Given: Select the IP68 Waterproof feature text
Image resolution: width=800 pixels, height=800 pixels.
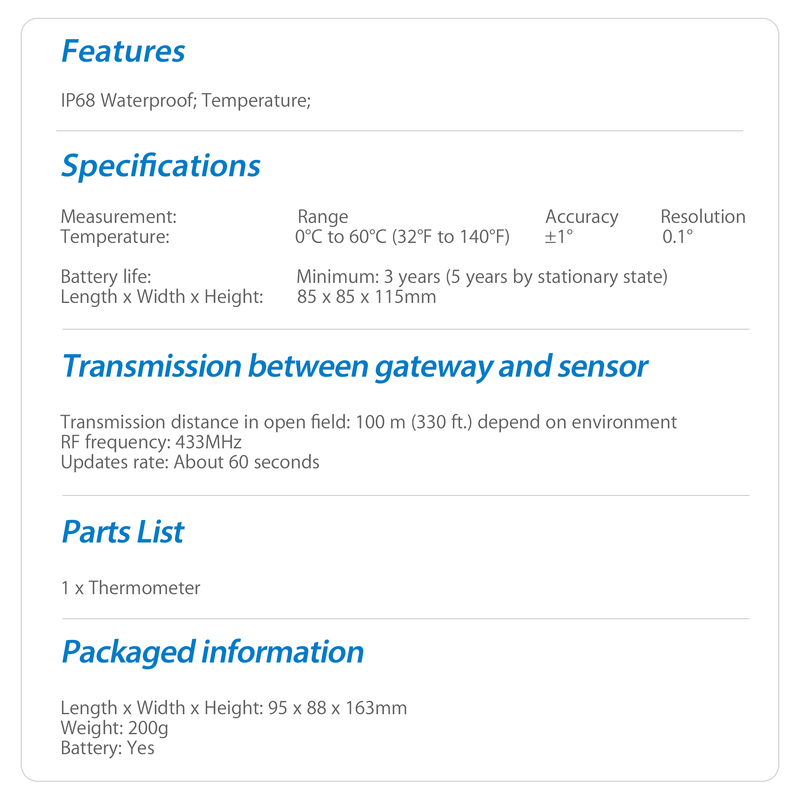Looking at the screenshot, I should click(x=129, y=100).
